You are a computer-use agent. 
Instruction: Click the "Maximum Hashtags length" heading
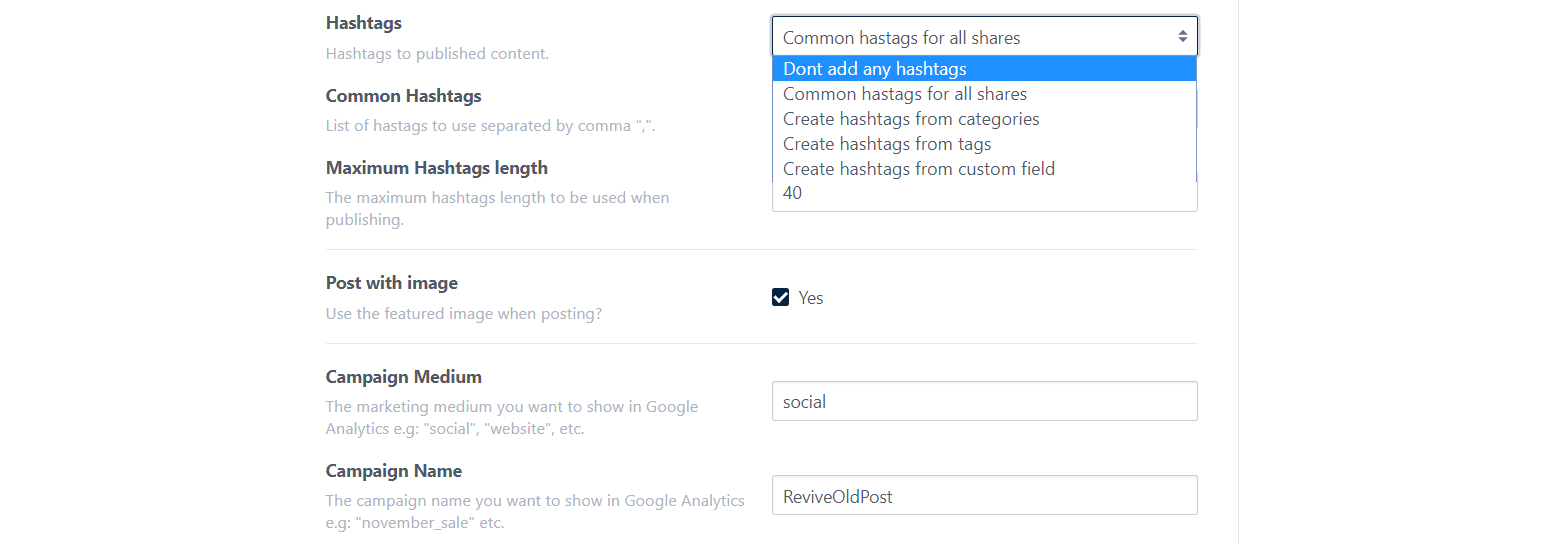[437, 168]
